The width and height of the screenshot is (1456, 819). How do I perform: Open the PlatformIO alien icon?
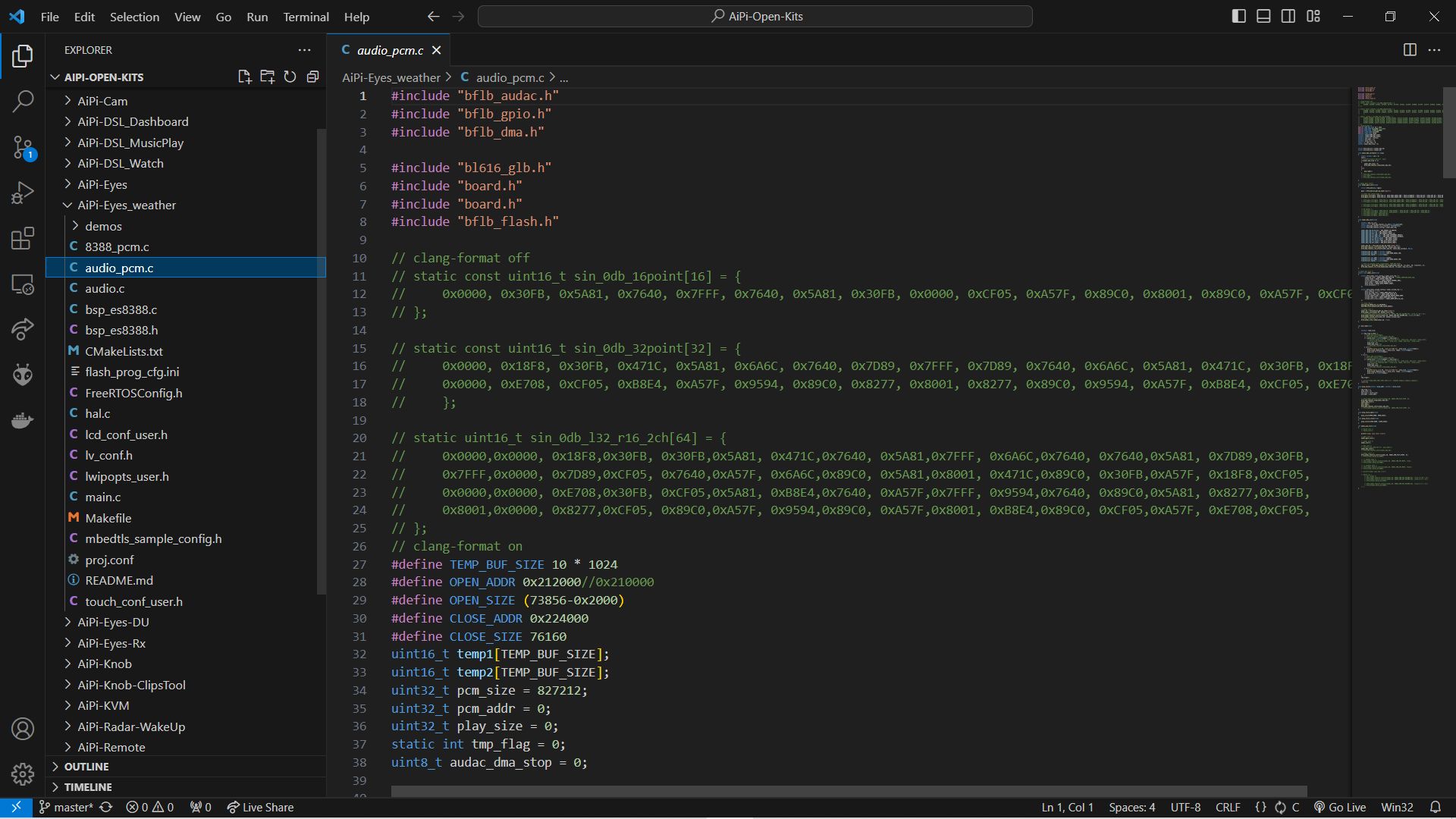(23, 375)
